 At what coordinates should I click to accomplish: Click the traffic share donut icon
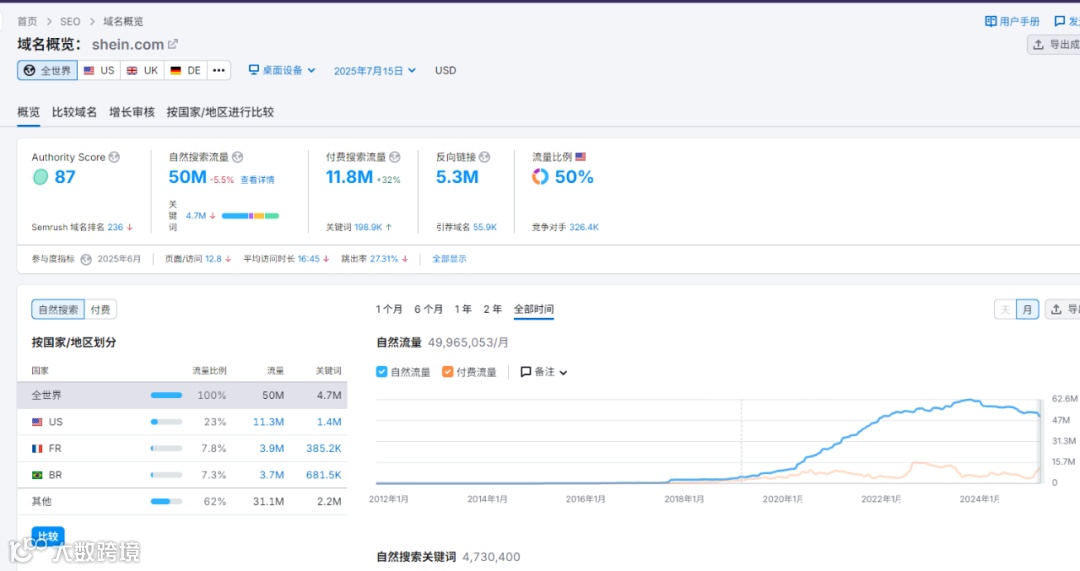pyautogui.click(x=540, y=177)
